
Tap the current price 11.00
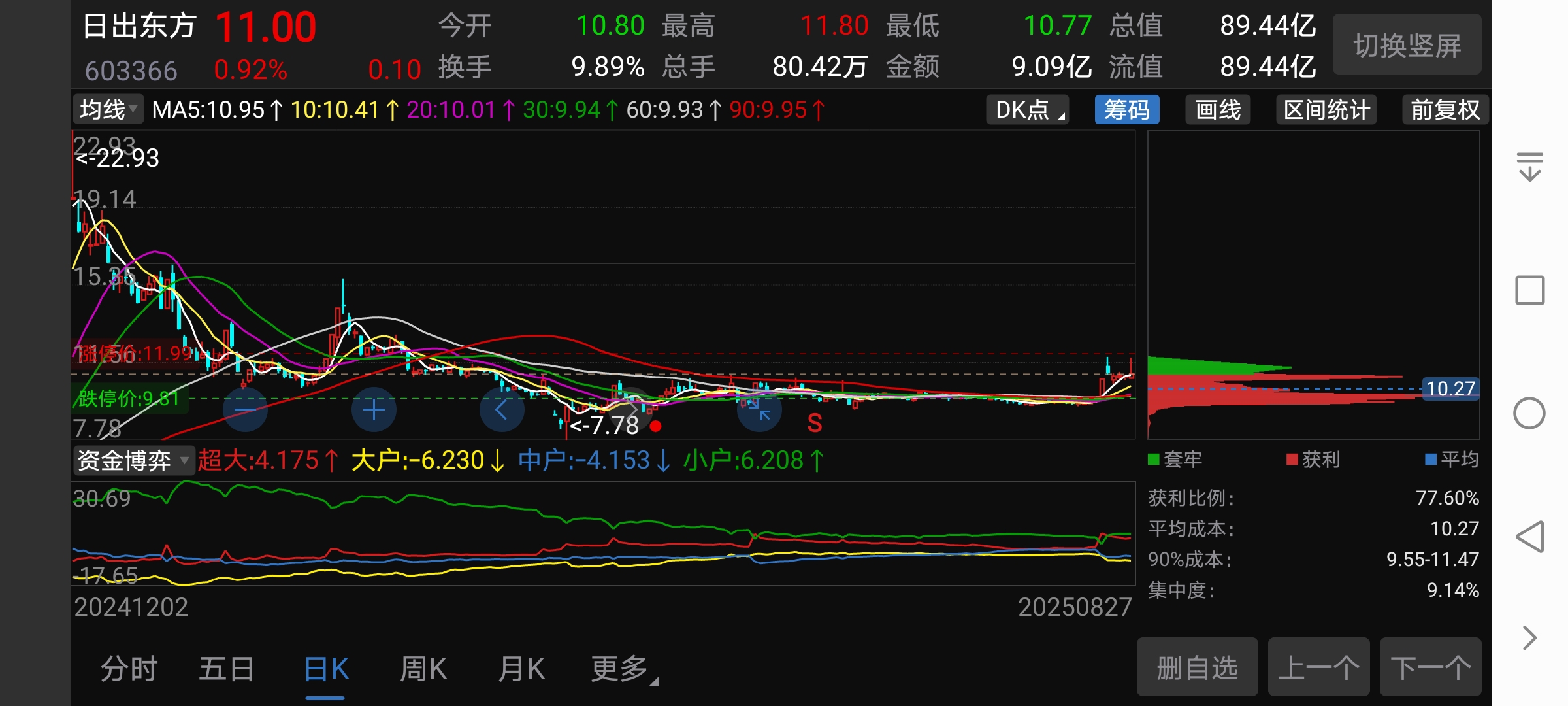[x=265, y=27]
